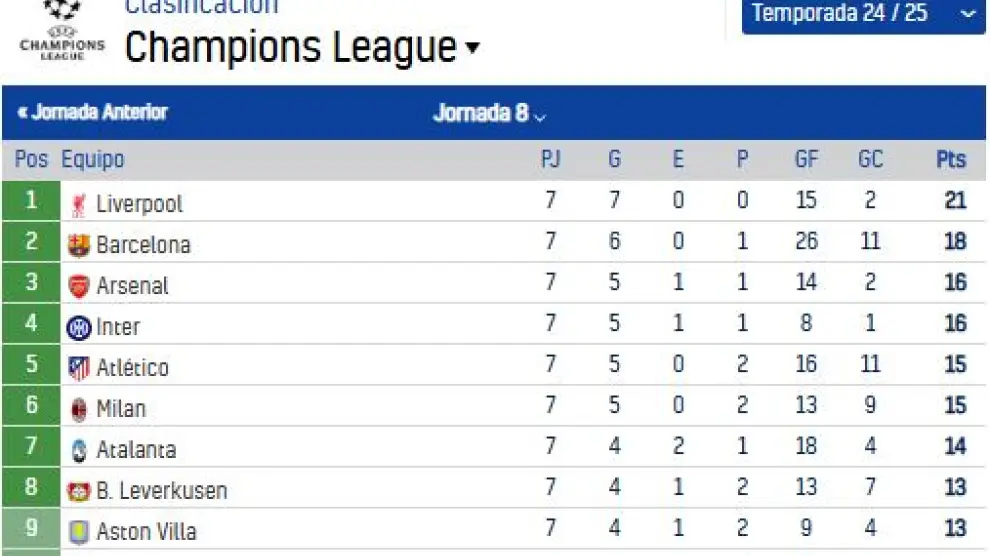Open the Barcelona team link
The height and width of the screenshot is (556, 990).
tap(143, 245)
